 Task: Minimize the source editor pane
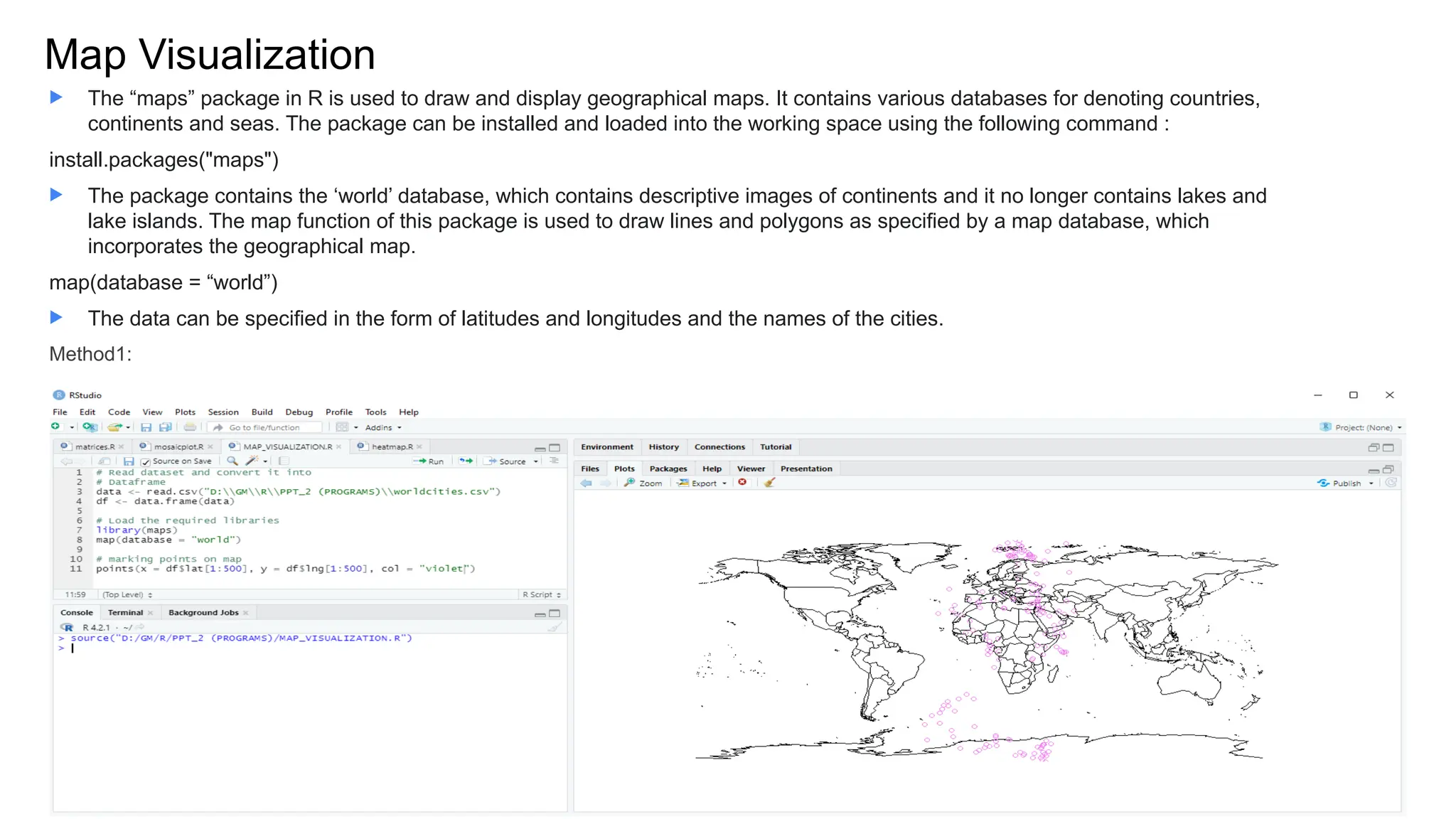click(540, 449)
